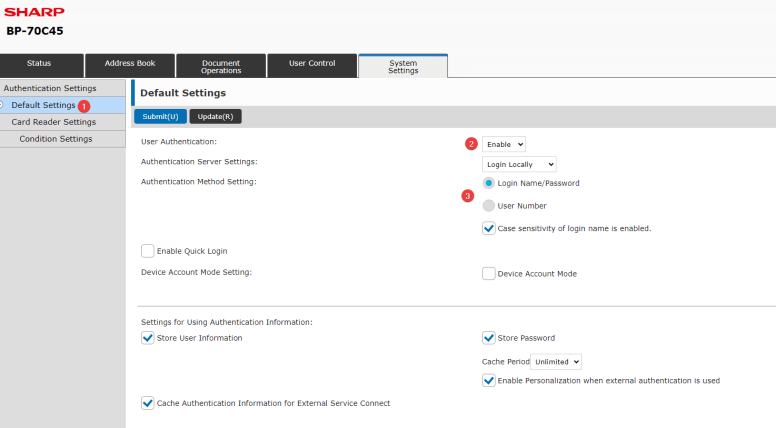Open Default Settings in sidebar
This screenshot has width=776, height=428.
coord(43,105)
